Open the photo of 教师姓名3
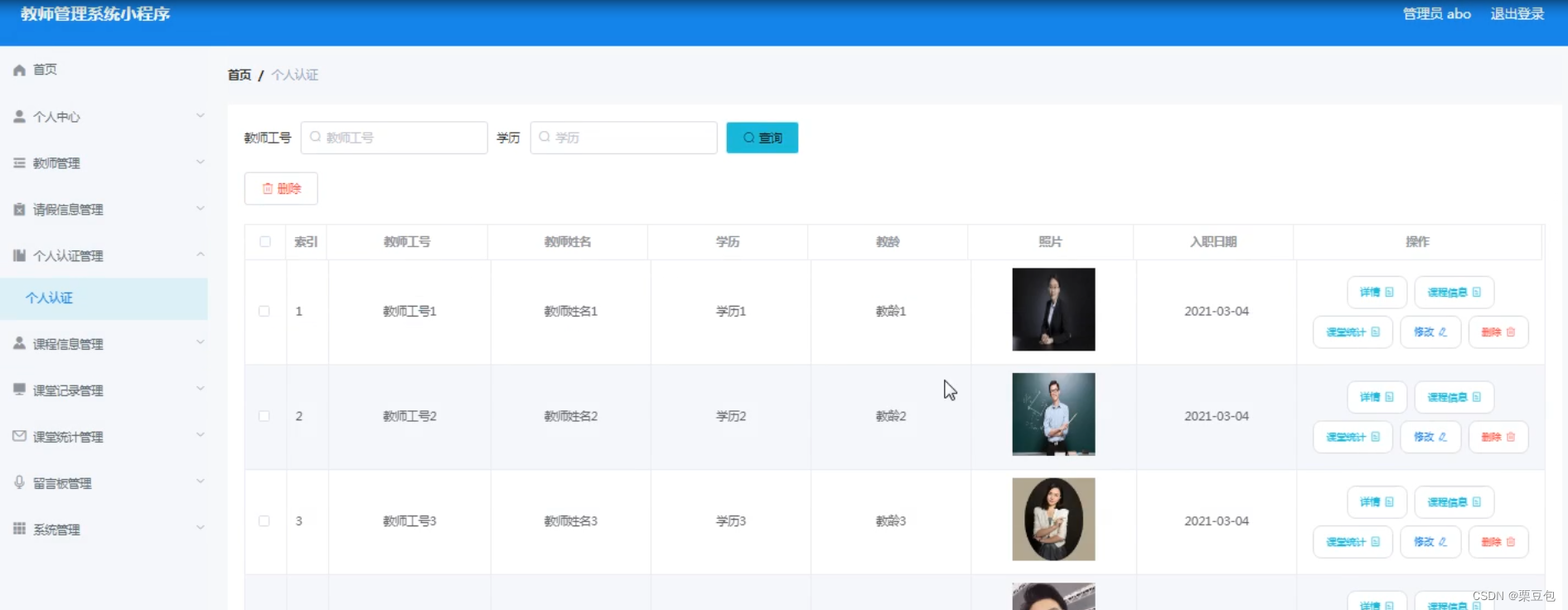 [x=1053, y=519]
